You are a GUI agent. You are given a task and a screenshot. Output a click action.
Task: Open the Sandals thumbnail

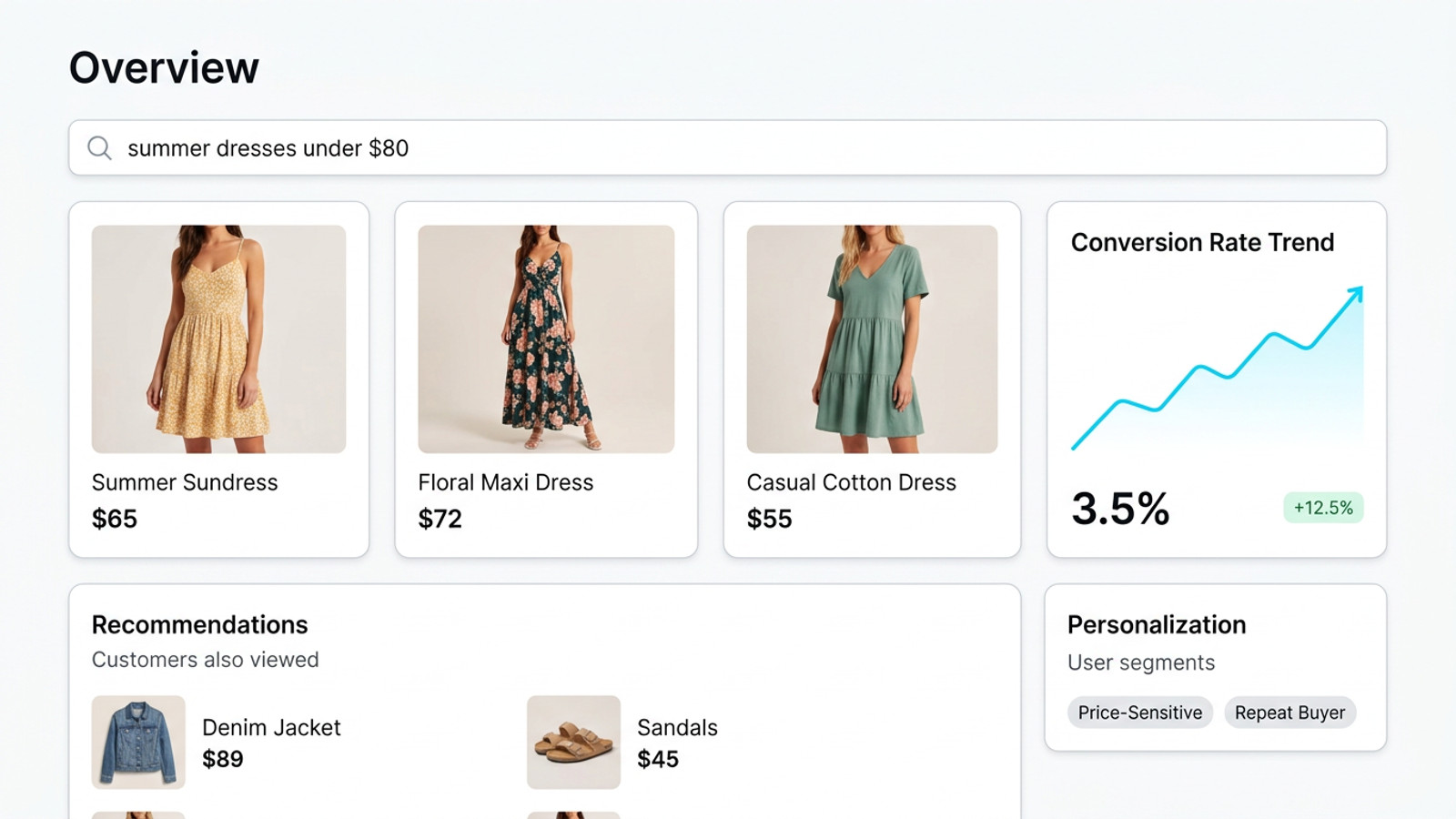tap(573, 742)
